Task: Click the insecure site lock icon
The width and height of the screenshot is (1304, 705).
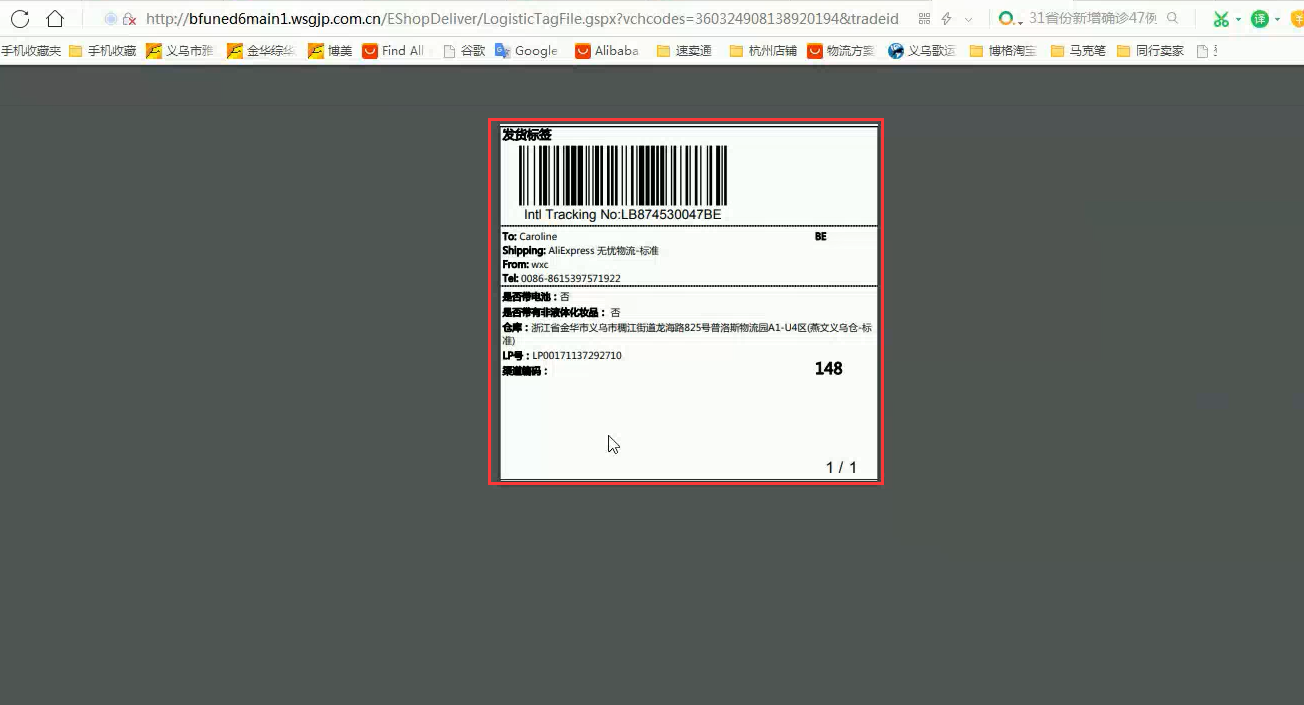Action: [129, 19]
